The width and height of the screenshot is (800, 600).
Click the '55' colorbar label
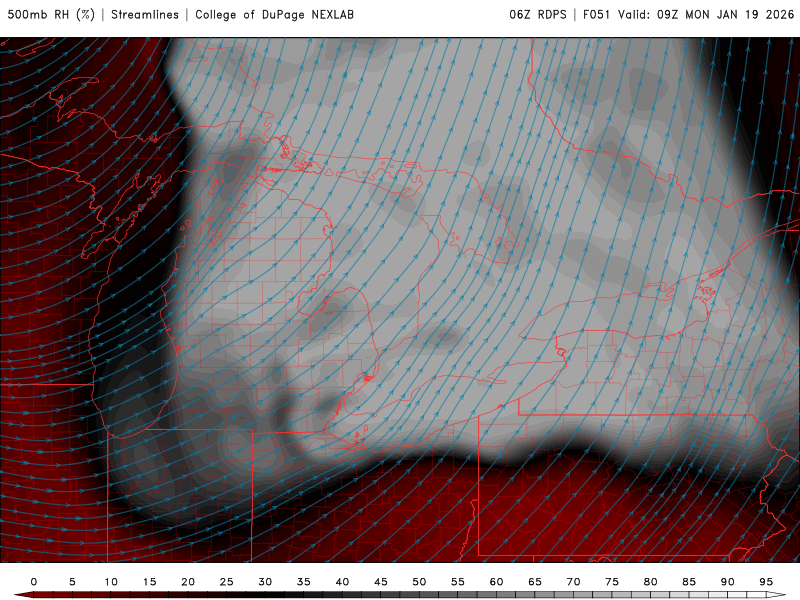click(458, 582)
